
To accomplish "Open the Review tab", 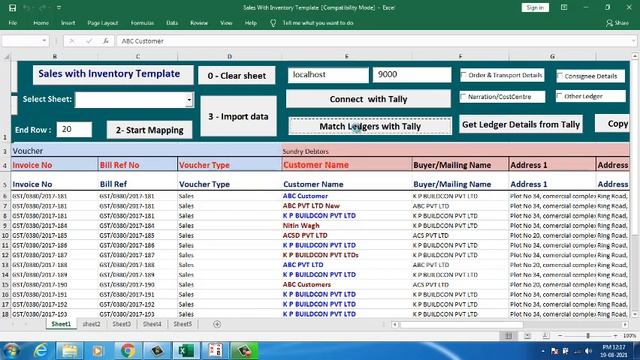I will pos(199,23).
